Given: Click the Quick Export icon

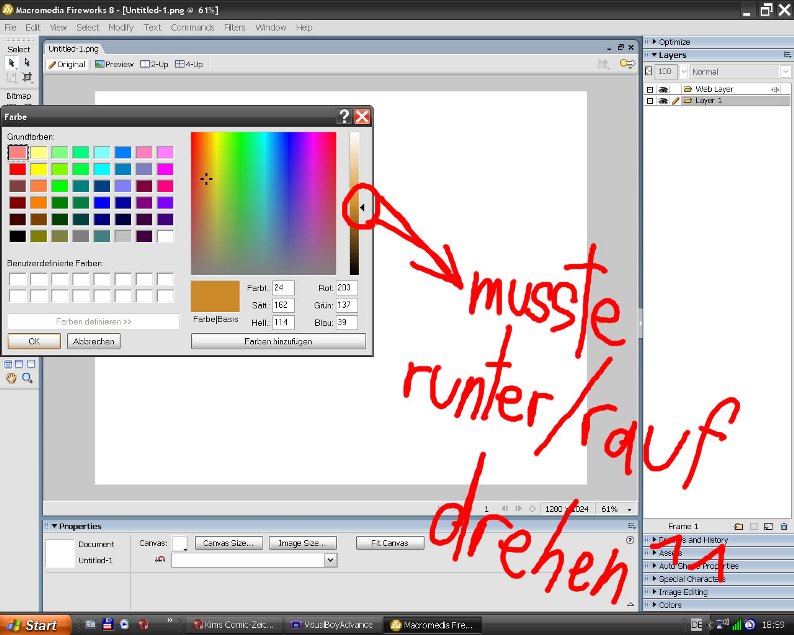Looking at the screenshot, I should click(x=627, y=64).
